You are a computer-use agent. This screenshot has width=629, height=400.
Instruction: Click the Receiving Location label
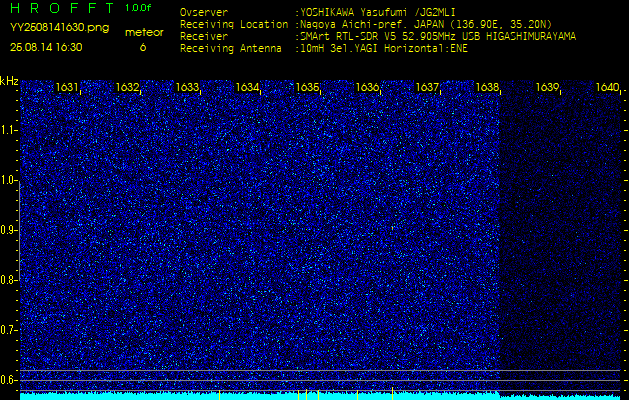coord(234,24)
